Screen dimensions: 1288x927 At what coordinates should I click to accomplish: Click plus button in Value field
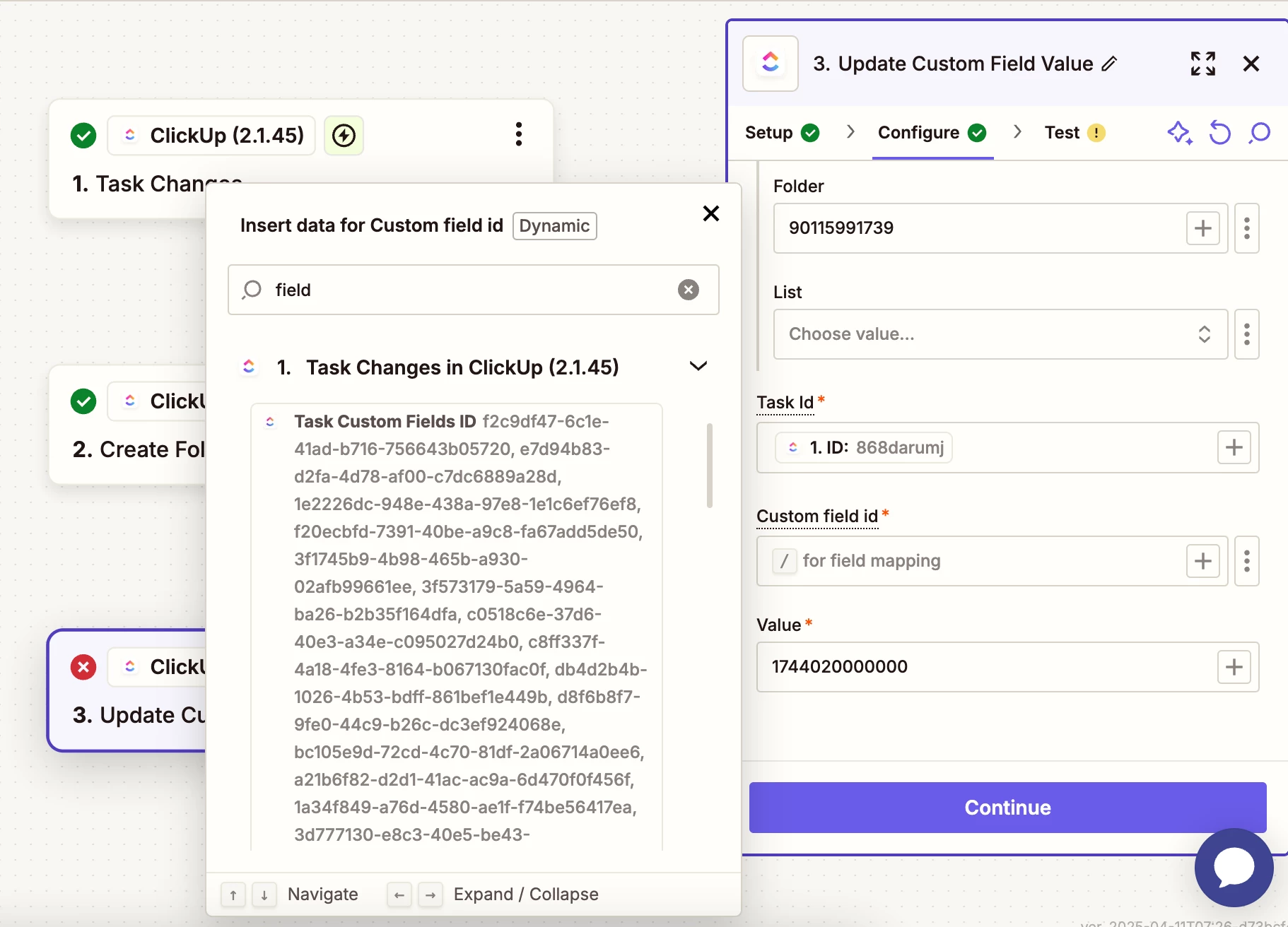1234,667
